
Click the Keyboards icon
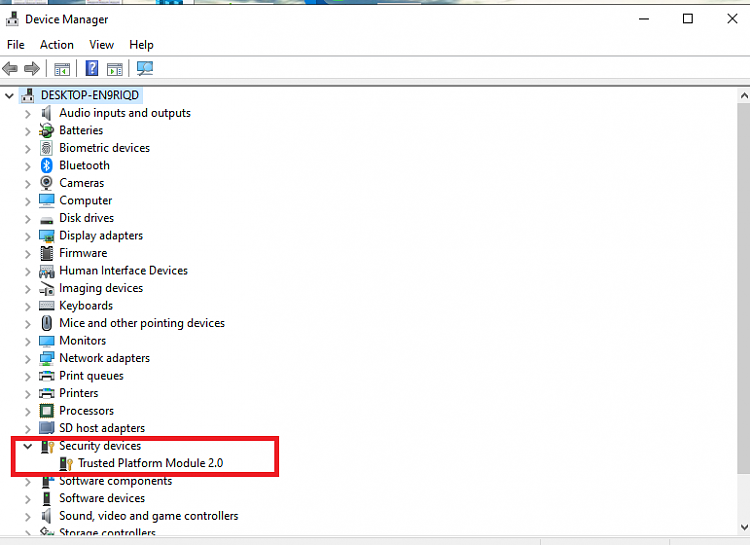[46, 305]
